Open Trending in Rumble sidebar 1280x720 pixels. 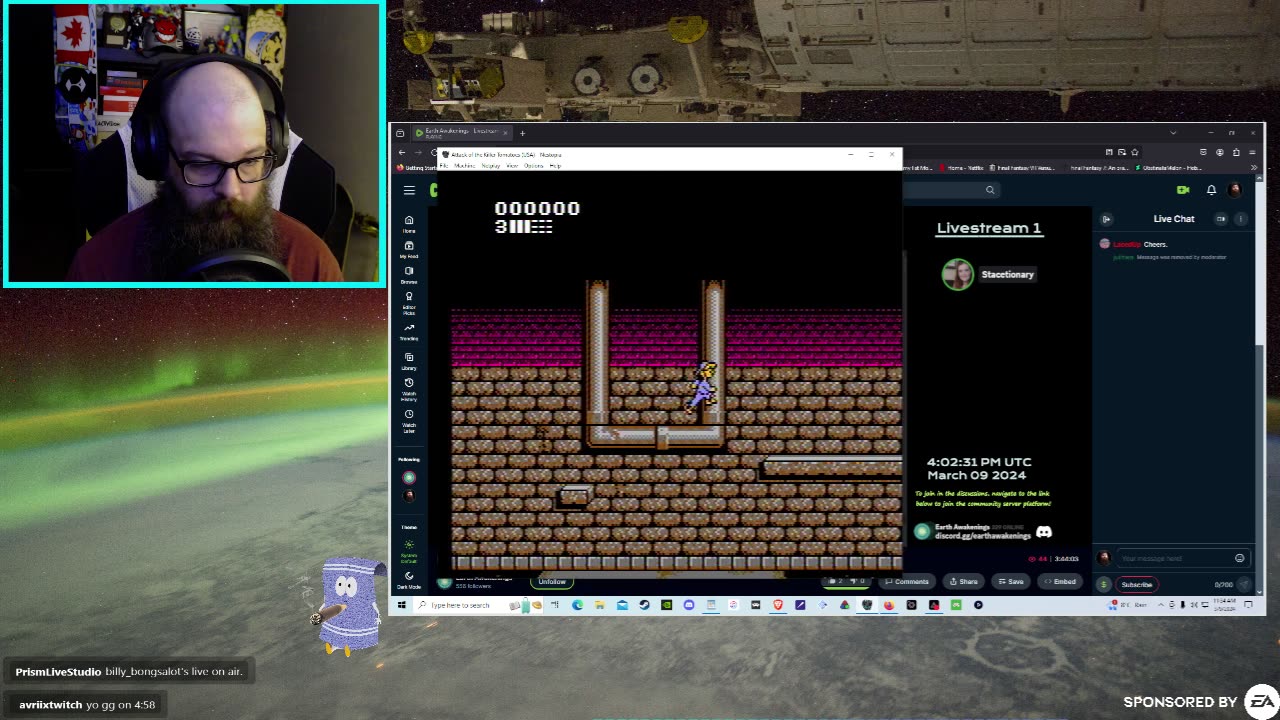(409, 332)
